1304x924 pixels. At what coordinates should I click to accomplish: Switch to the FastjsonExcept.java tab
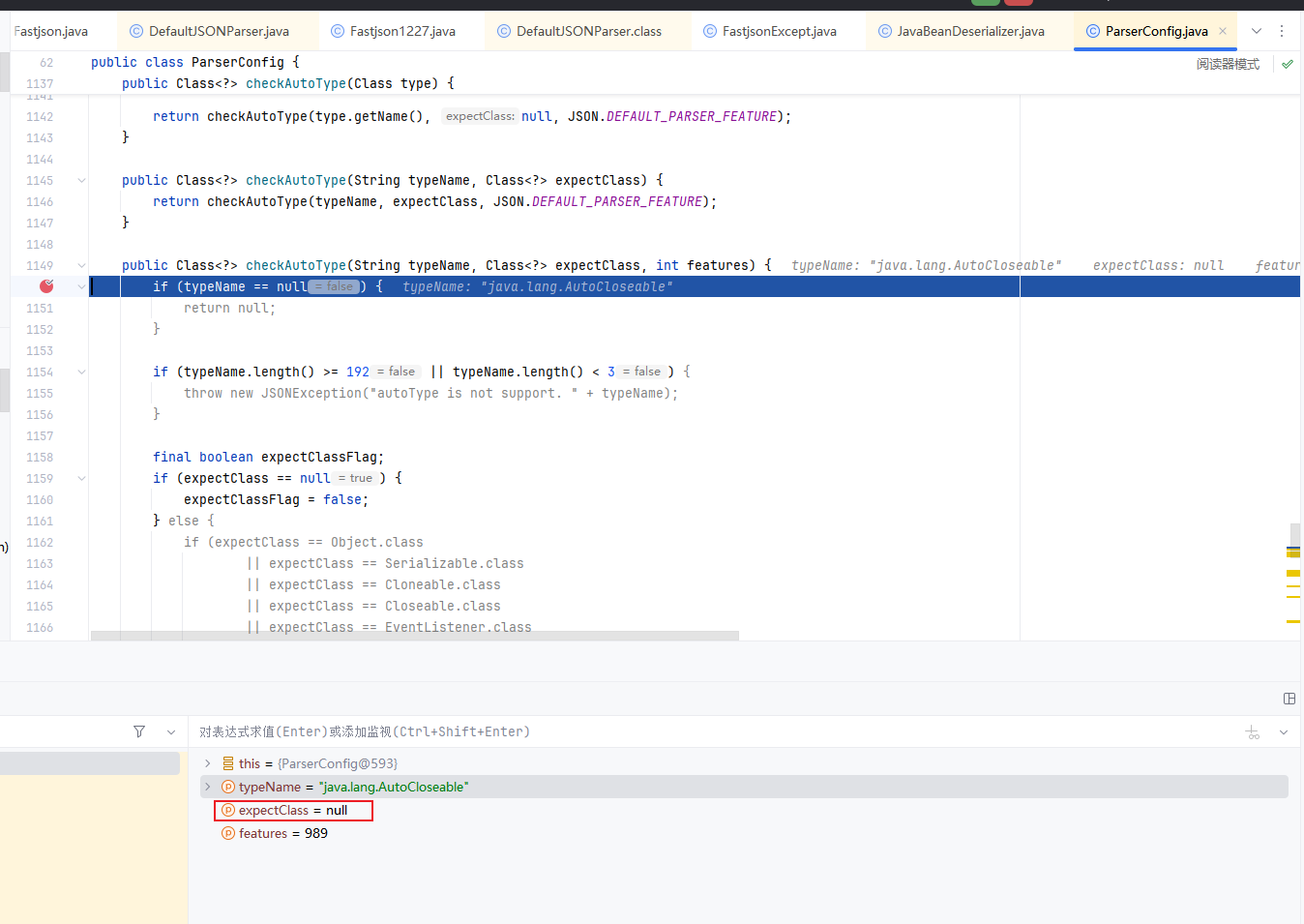click(770, 31)
